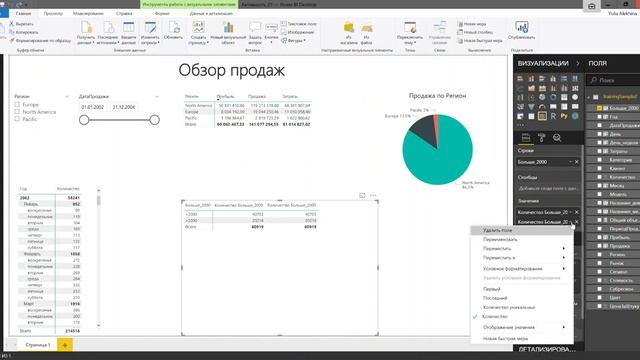Add a new page with plus button

(64, 345)
